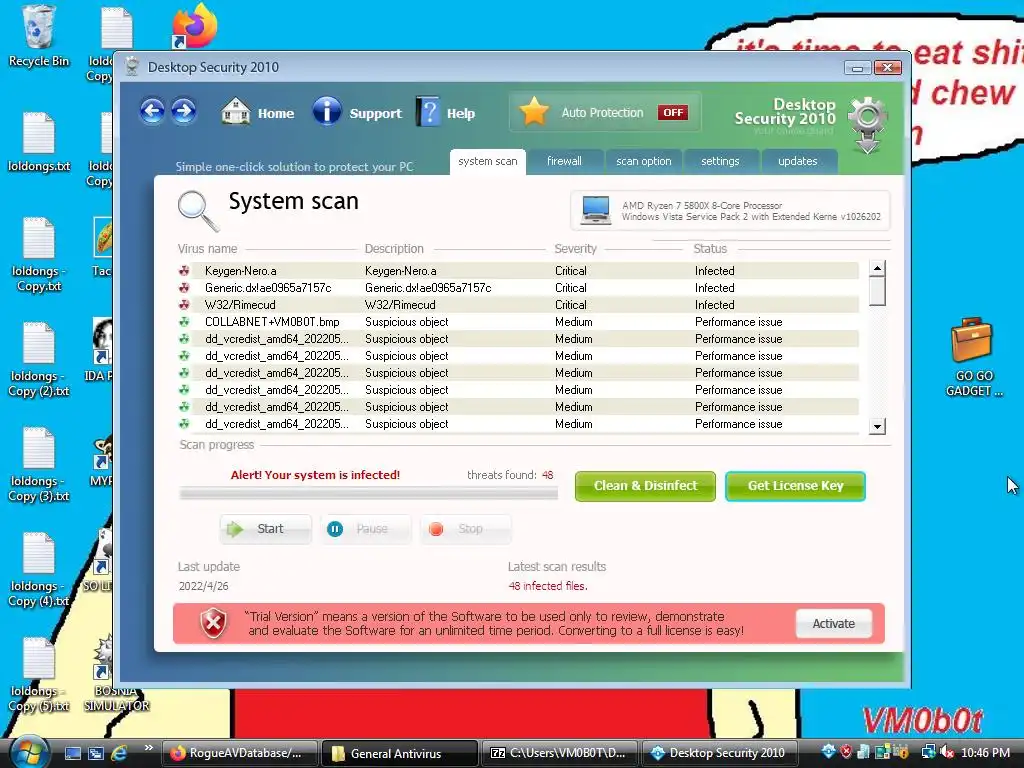
Task: Switch to the RogueAVDatabase Firefox taskbar button
Action: (x=239, y=753)
